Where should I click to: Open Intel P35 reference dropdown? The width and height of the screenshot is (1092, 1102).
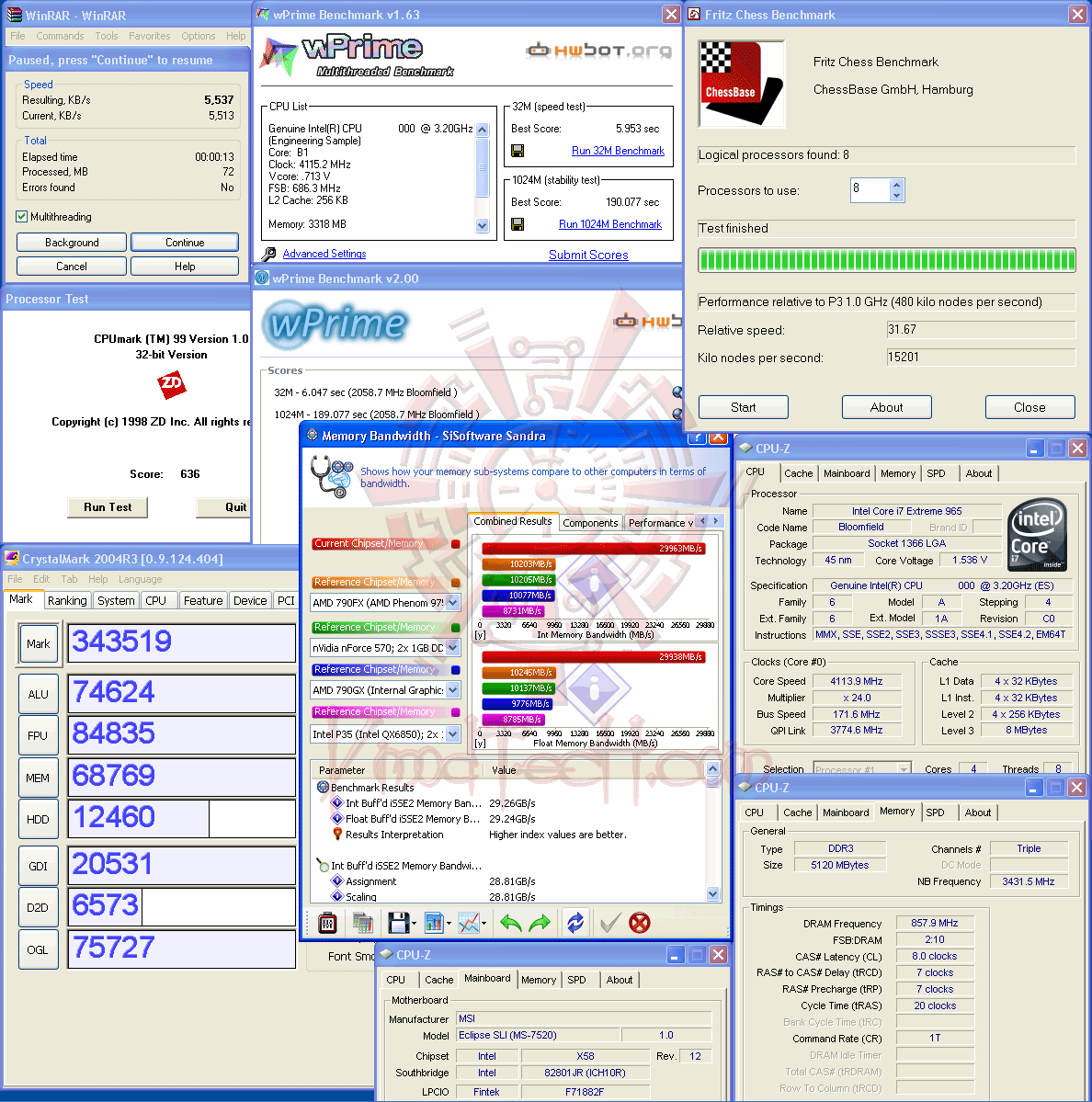click(x=452, y=733)
